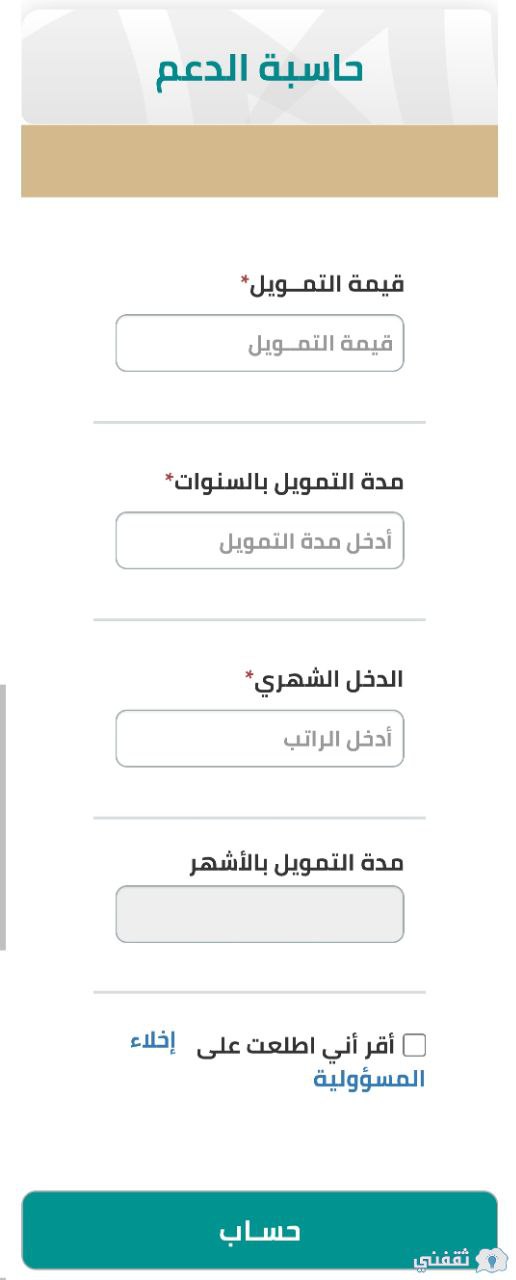Click the مدة التمويل بالسنوات field label
The image size is (516, 1280).
290,482
